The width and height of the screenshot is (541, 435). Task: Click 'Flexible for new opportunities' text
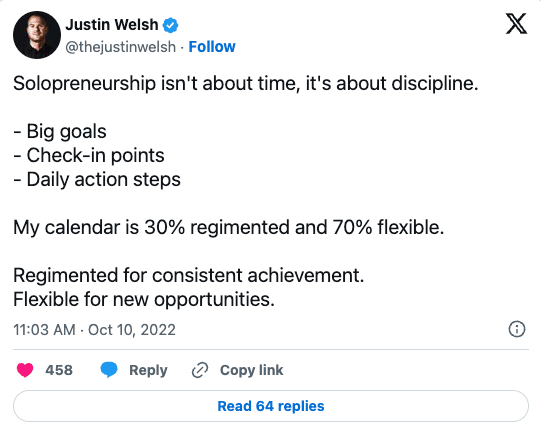(x=144, y=299)
